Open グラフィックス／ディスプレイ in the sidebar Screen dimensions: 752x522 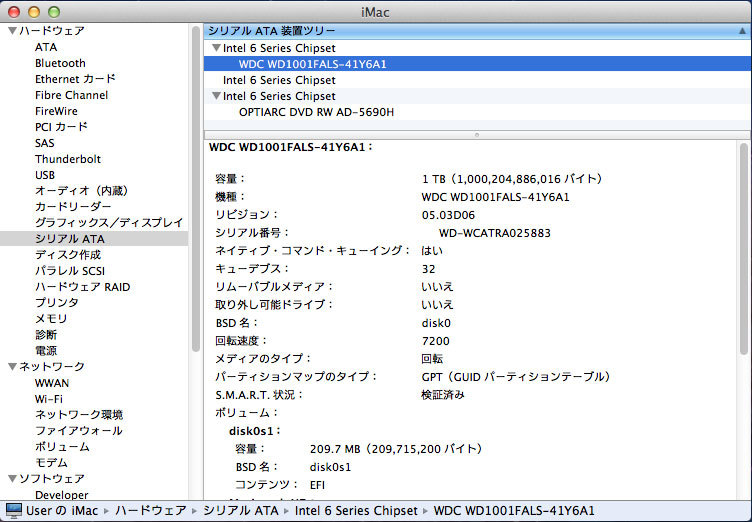point(109,223)
